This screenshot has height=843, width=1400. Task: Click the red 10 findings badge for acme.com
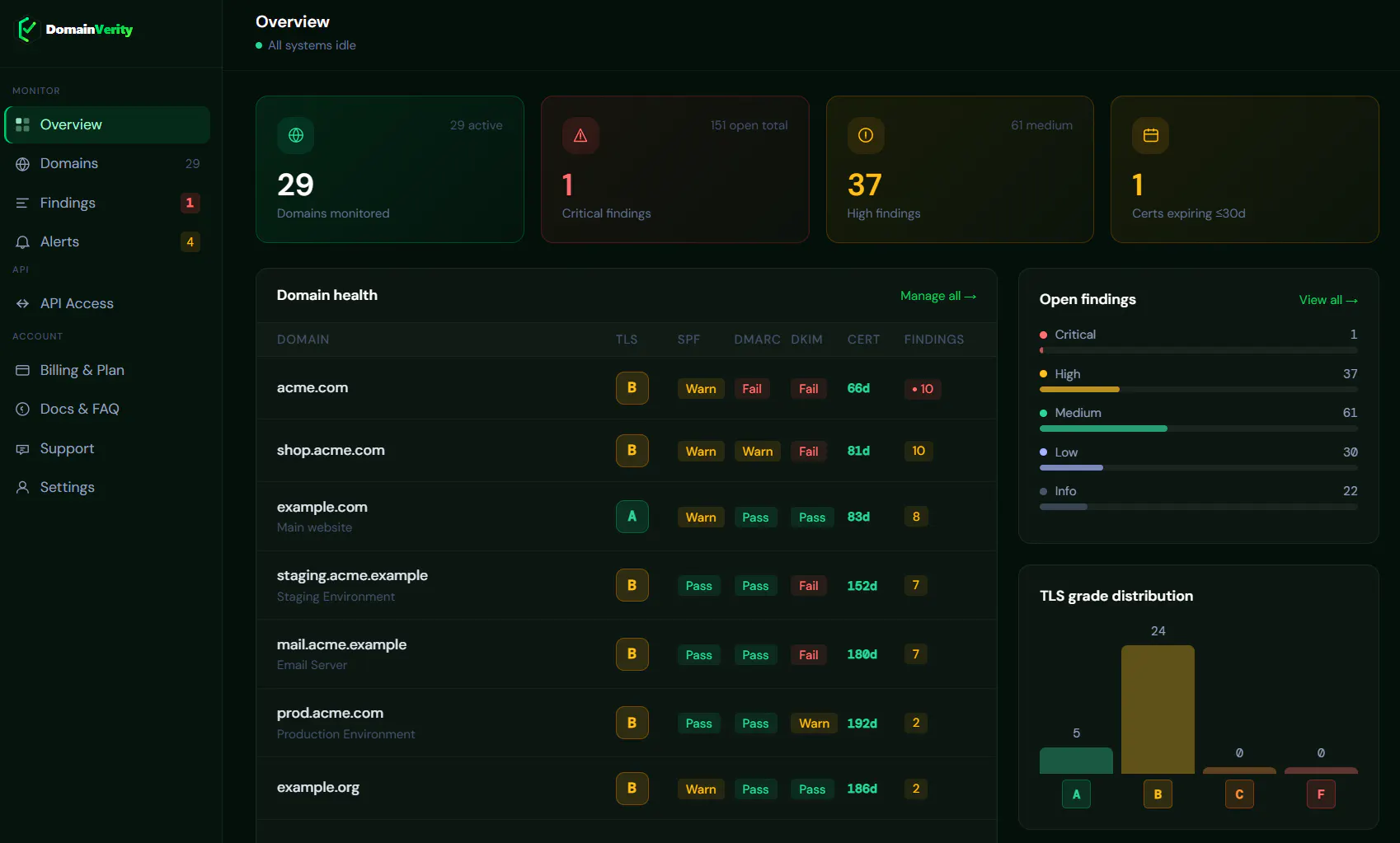click(923, 389)
